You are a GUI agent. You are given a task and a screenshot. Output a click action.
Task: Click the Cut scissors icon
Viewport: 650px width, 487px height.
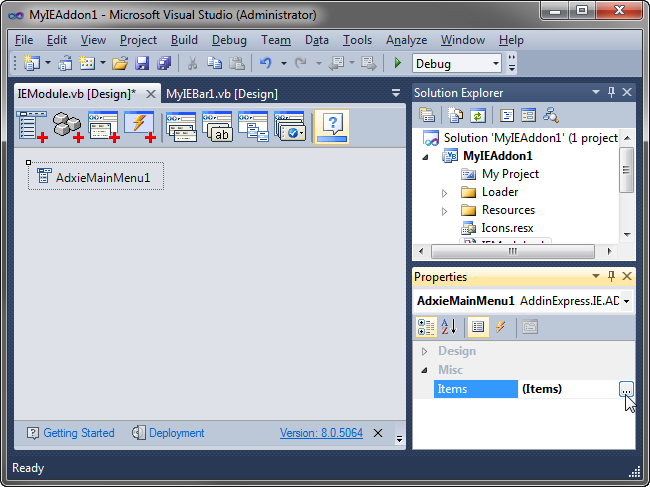(x=192, y=63)
